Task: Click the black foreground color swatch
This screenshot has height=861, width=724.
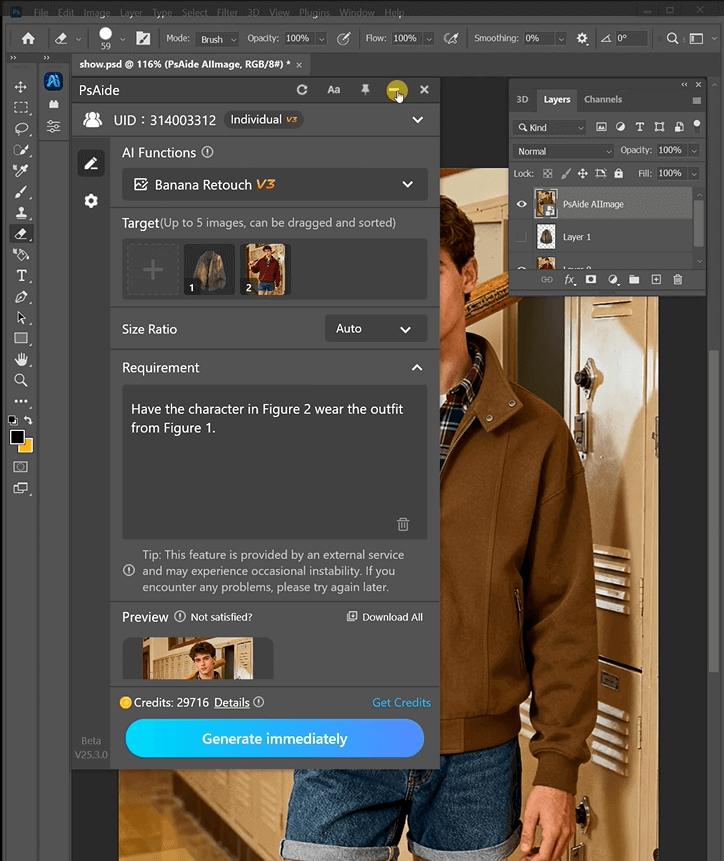Action: pyautogui.click(x=17, y=438)
